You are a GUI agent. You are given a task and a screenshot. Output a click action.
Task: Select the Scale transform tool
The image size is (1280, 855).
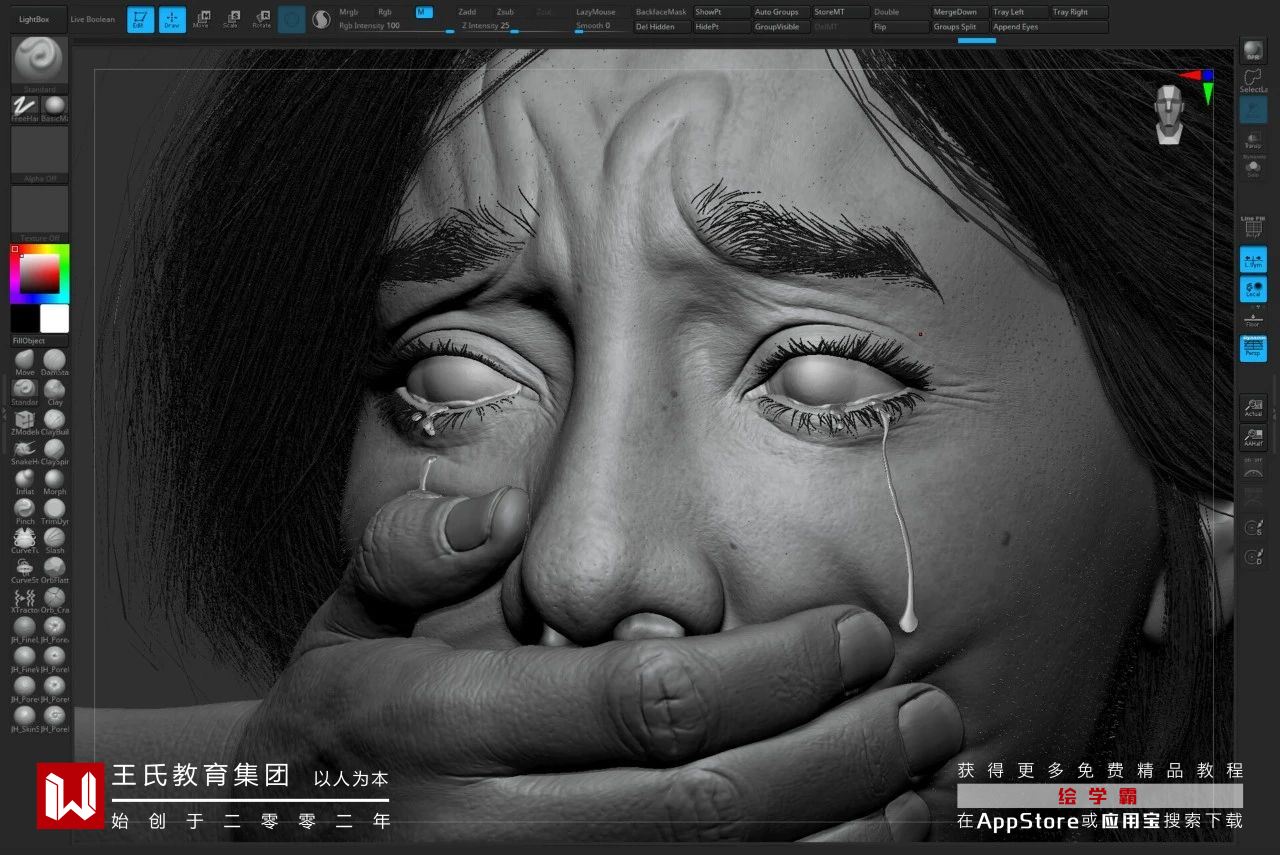point(232,19)
